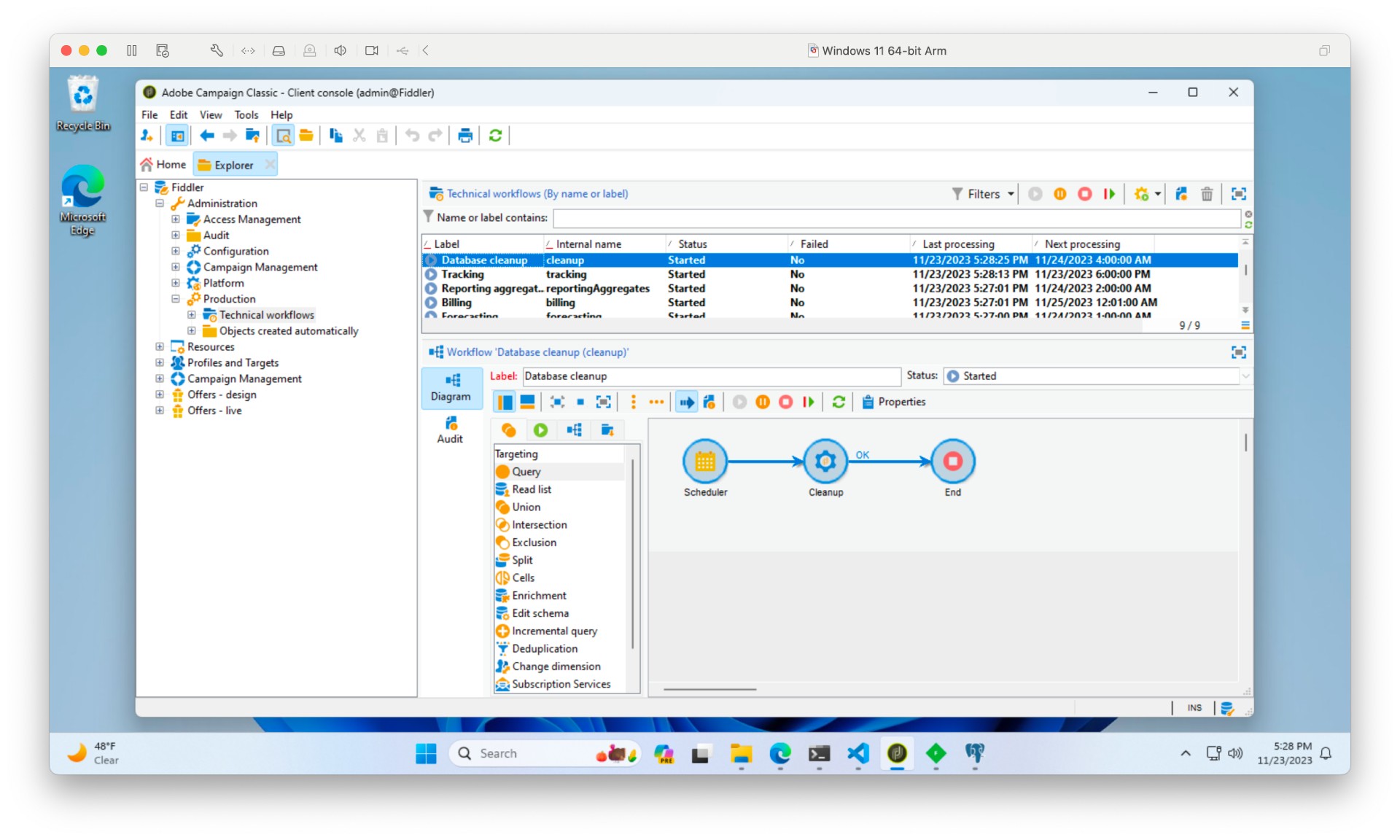Click the green refresh icon in the diagram toolbar

coord(839,402)
